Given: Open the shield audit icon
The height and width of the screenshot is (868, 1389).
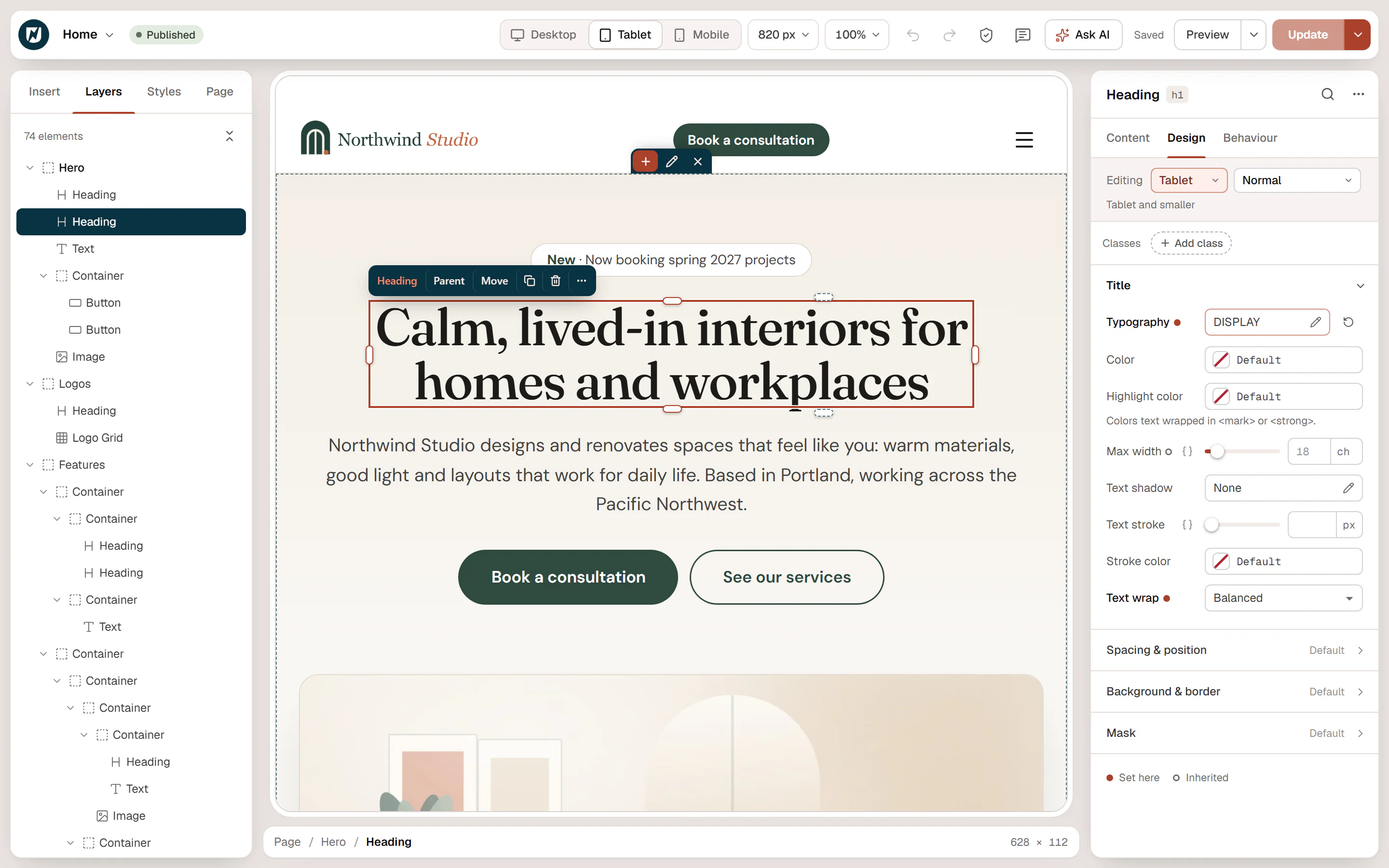Looking at the screenshot, I should pos(986,35).
